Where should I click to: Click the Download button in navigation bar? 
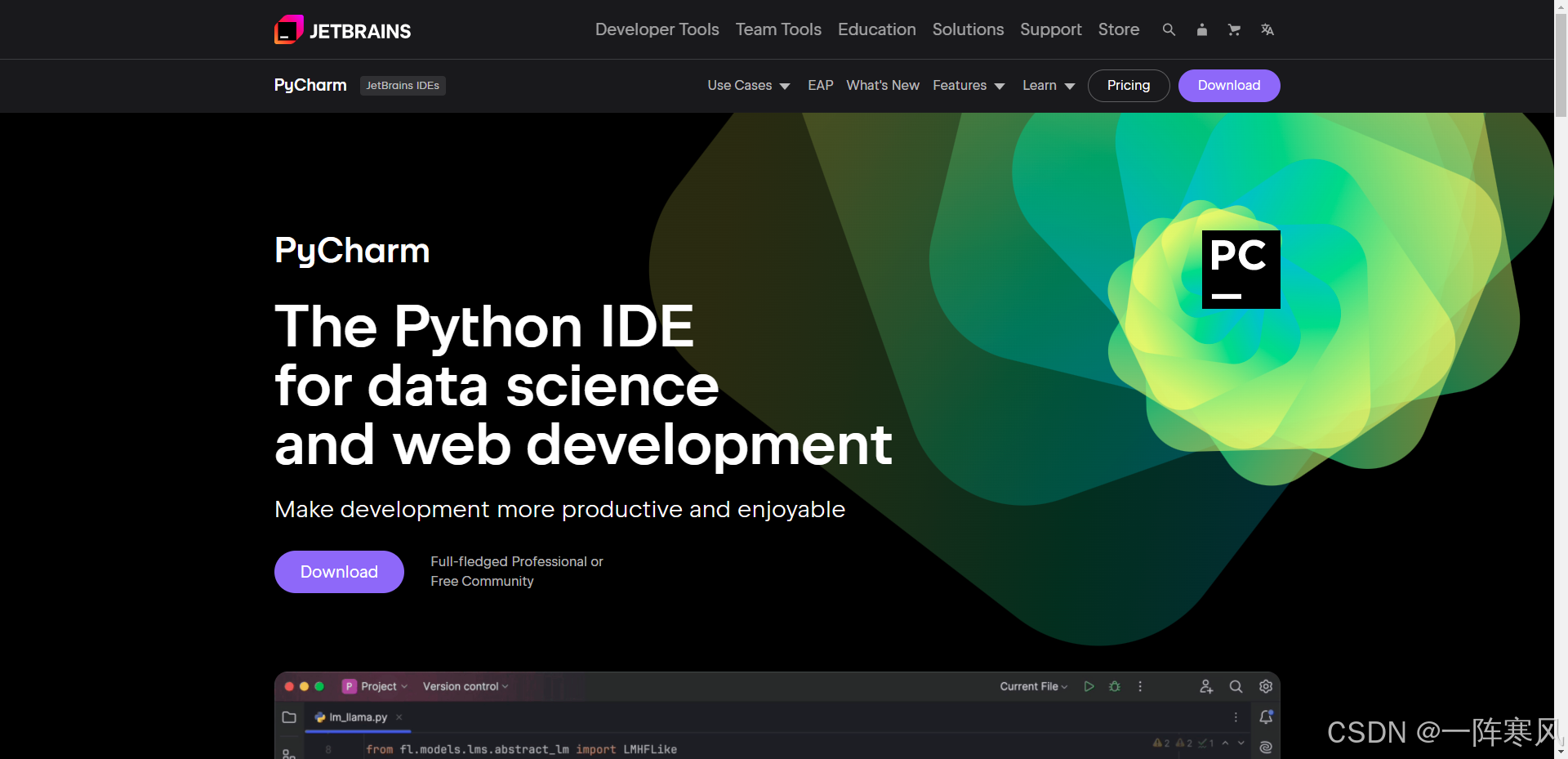pos(1229,85)
